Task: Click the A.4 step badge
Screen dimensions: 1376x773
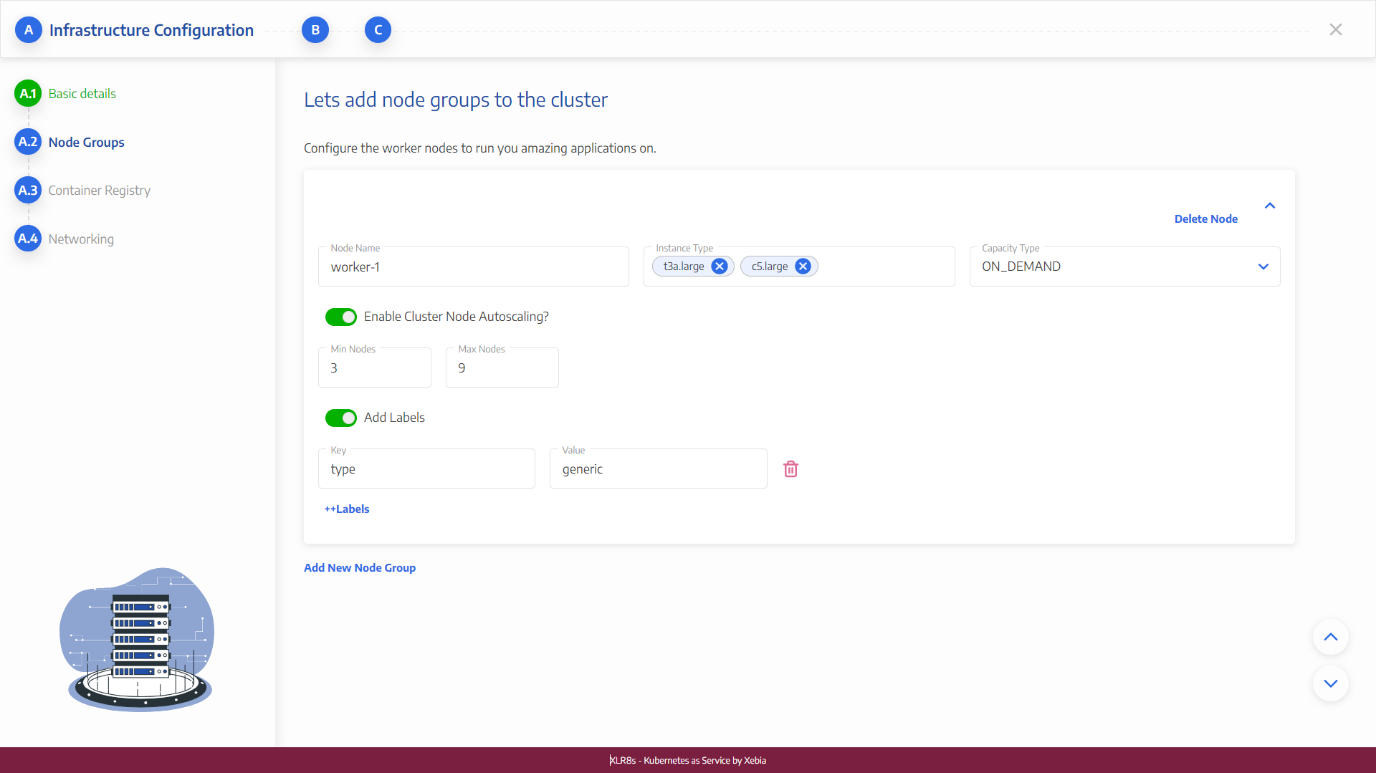Action: point(28,239)
